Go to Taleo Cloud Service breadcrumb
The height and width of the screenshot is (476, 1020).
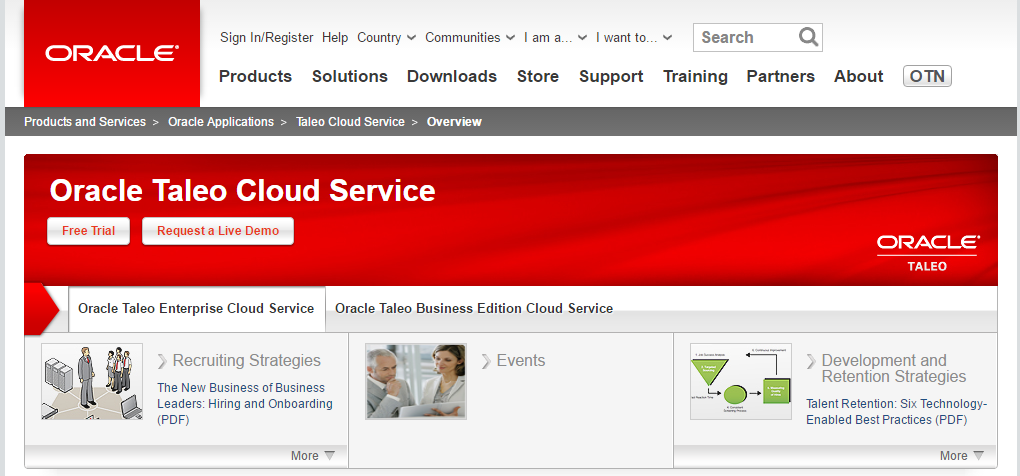pyautogui.click(x=351, y=122)
